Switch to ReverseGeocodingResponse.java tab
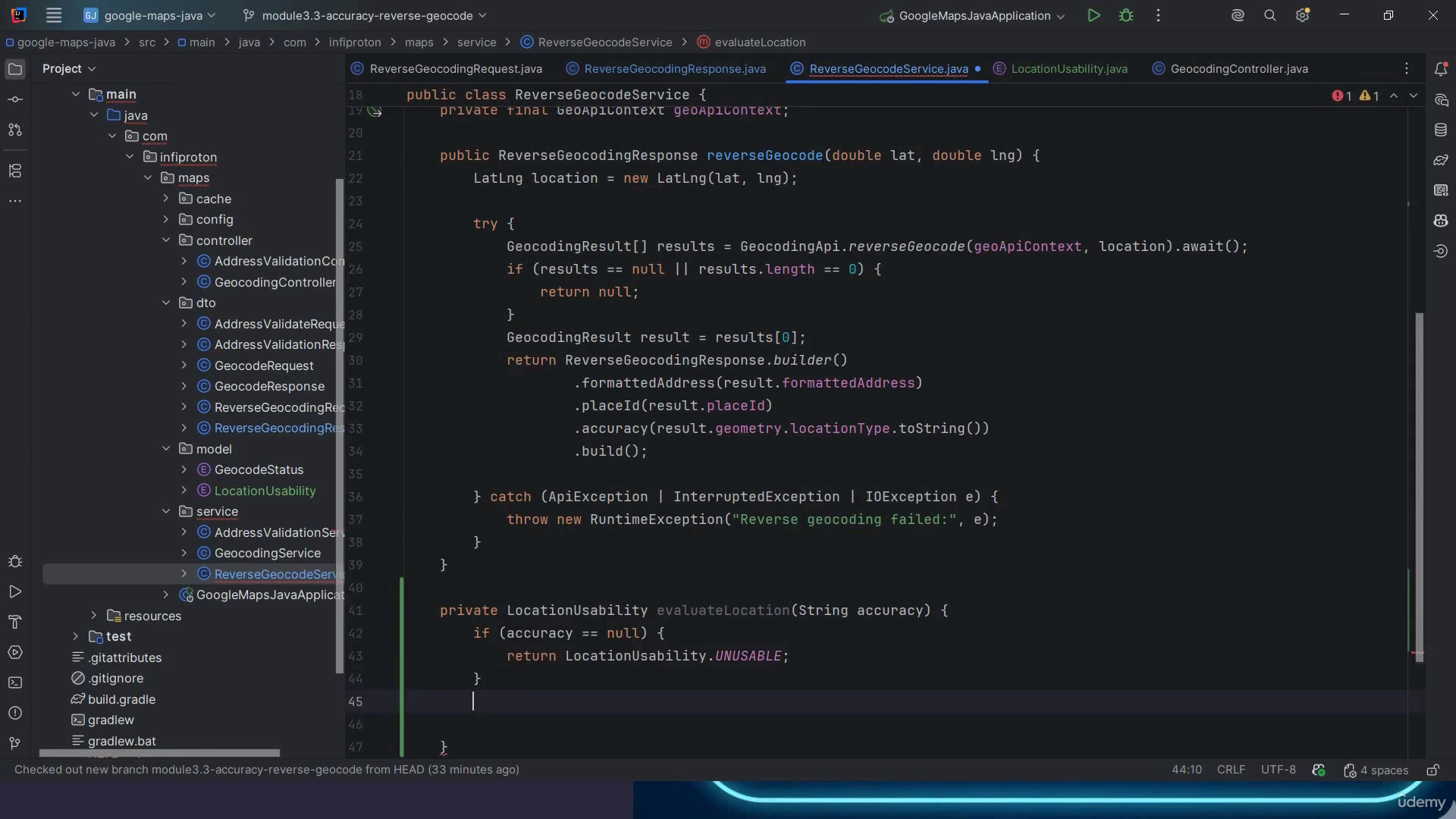The width and height of the screenshot is (1456, 819). 666,69
